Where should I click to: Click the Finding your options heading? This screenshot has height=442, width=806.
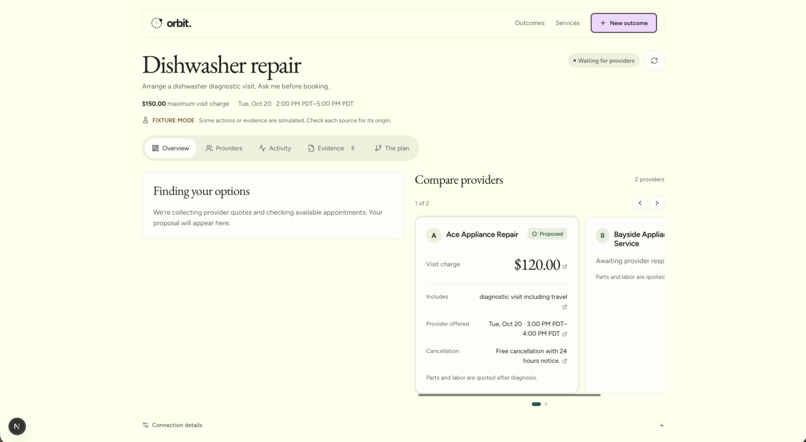click(202, 191)
